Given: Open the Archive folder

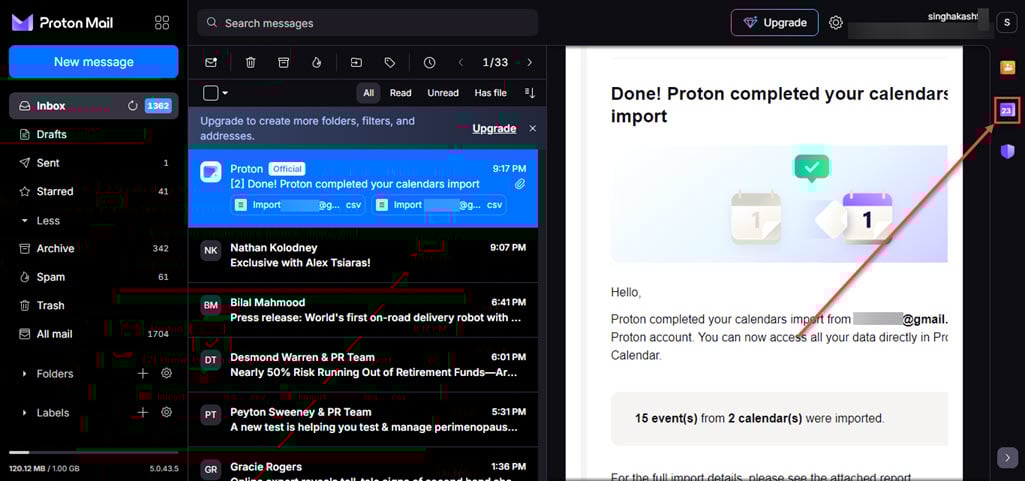Looking at the screenshot, I should click(x=93, y=248).
